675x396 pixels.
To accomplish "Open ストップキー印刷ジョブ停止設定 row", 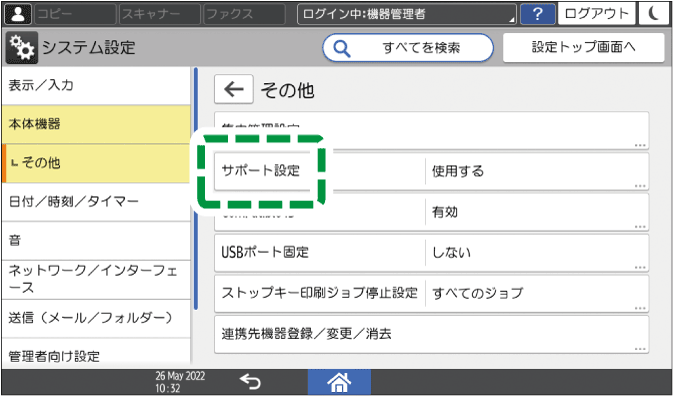I will (431, 293).
